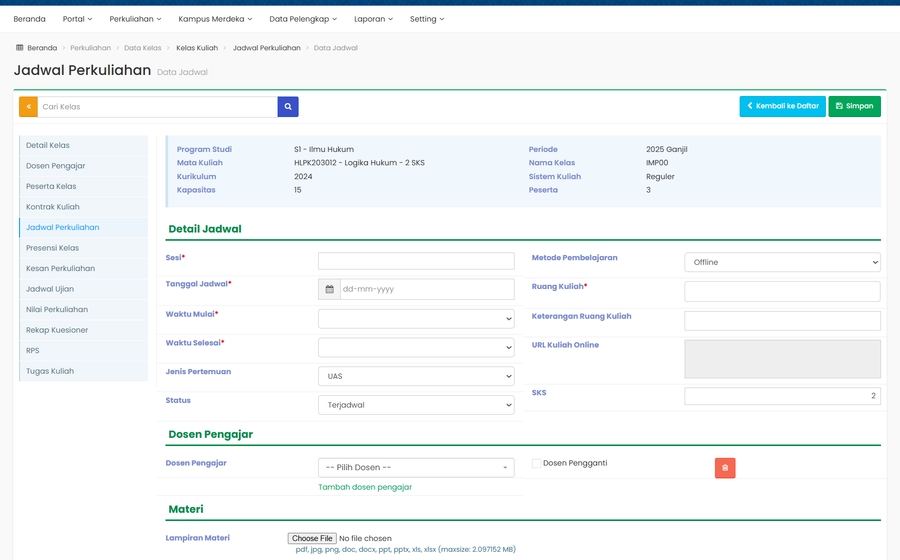Open the Waktu Mulai dropdown

(x=416, y=318)
